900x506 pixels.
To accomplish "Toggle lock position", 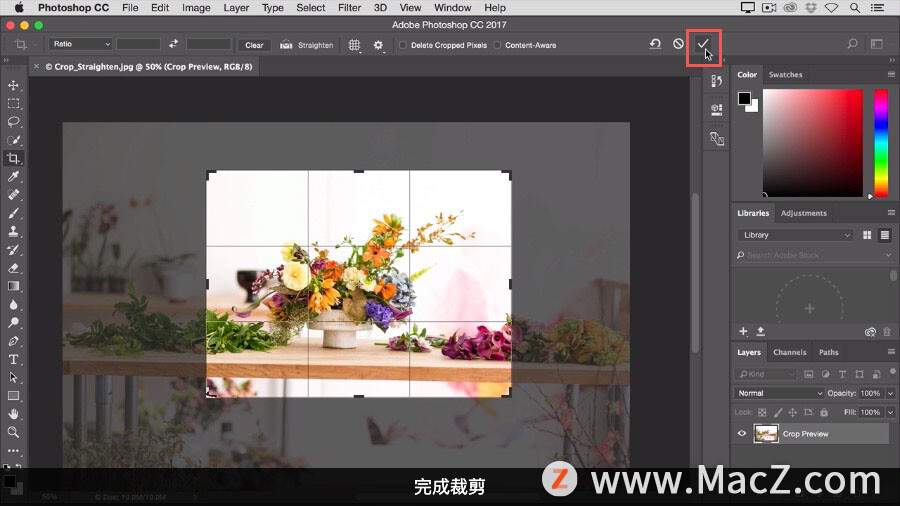I will [x=793, y=412].
